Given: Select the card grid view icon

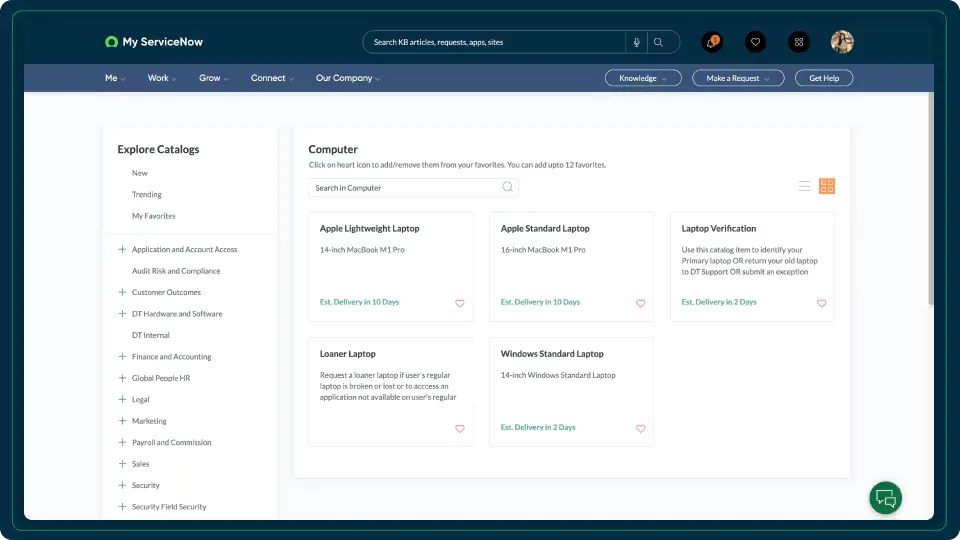Looking at the screenshot, I should pyautogui.click(x=827, y=186).
